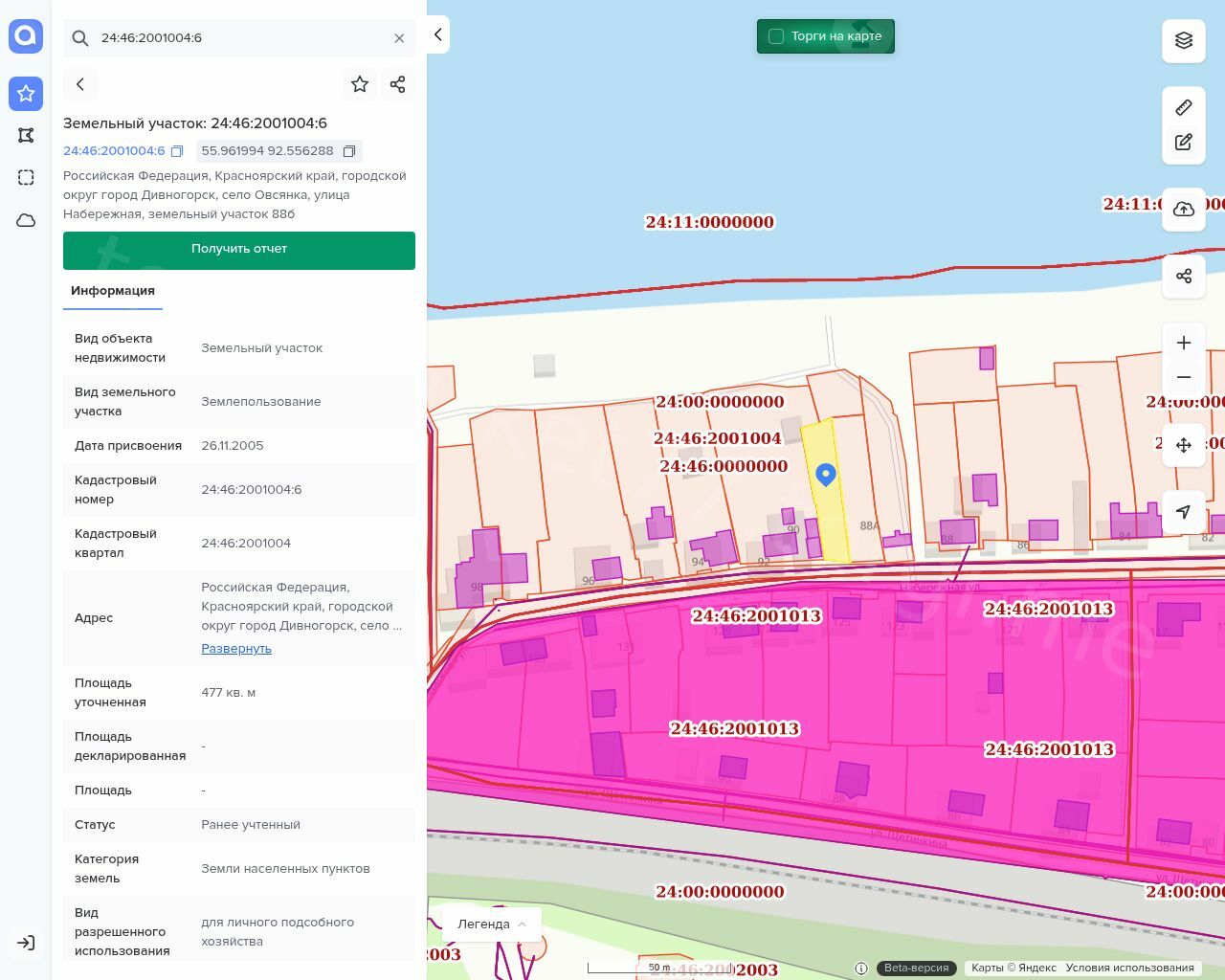Click the Получить отчет button

(239, 250)
